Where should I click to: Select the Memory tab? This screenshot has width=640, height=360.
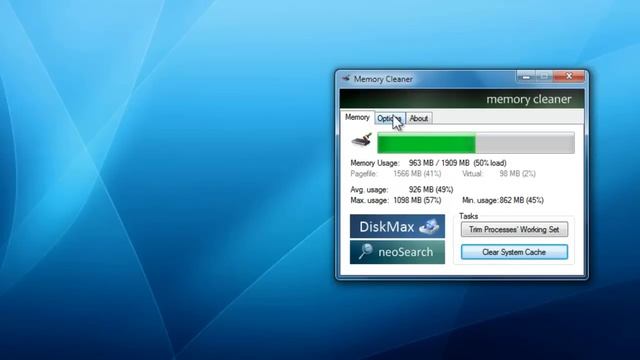(357, 117)
